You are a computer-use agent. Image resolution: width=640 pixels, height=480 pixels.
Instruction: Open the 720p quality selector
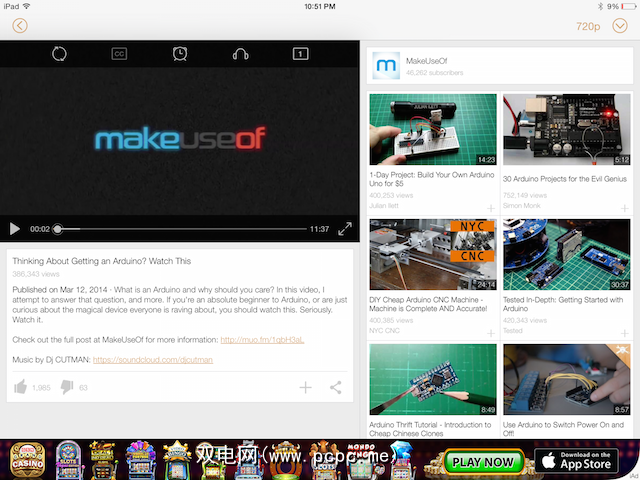pos(588,27)
